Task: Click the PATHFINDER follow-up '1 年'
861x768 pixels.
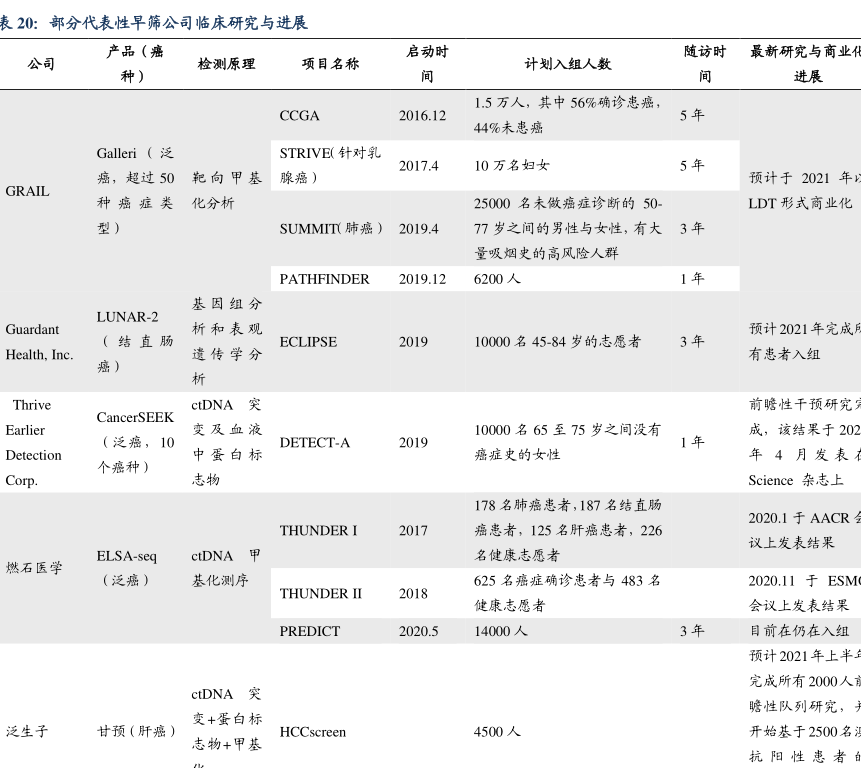Action: click(692, 279)
